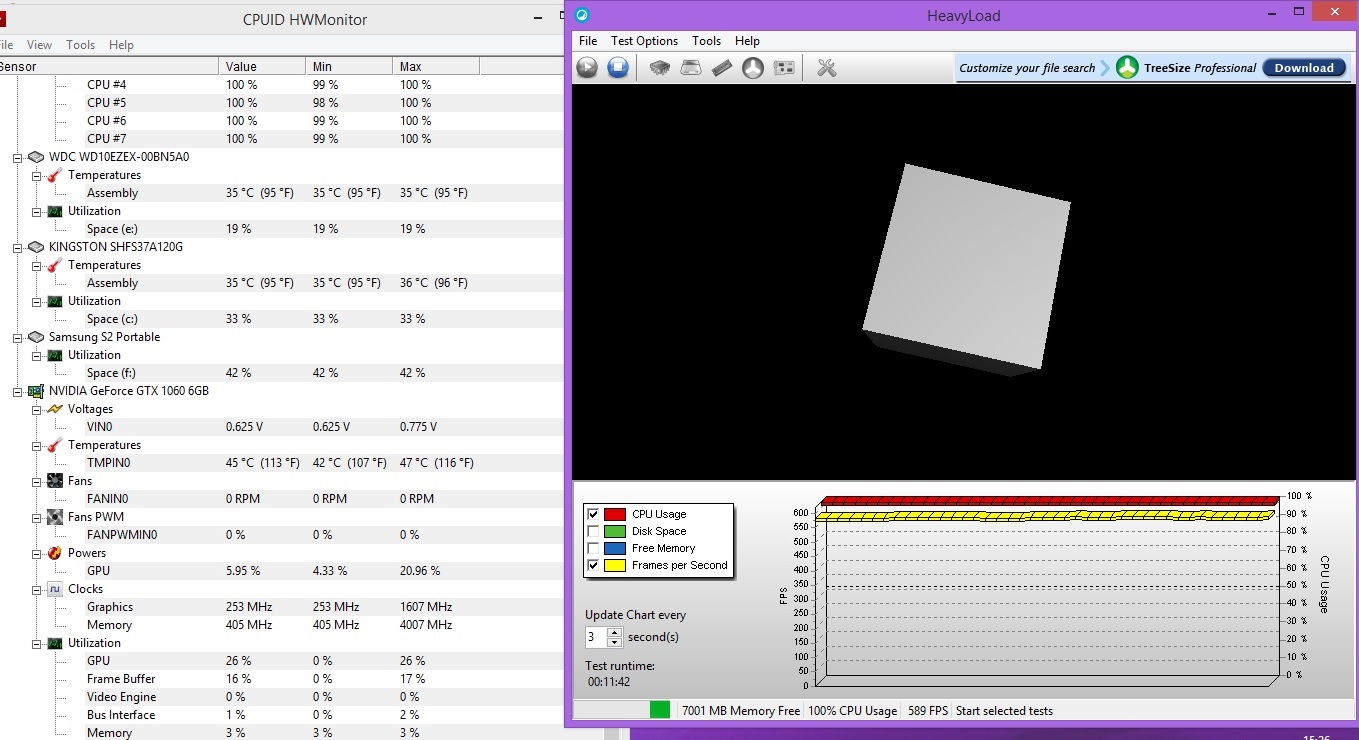The image size is (1359, 740).
Task: Toggle the hard disk write test icon
Action: tap(691, 68)
